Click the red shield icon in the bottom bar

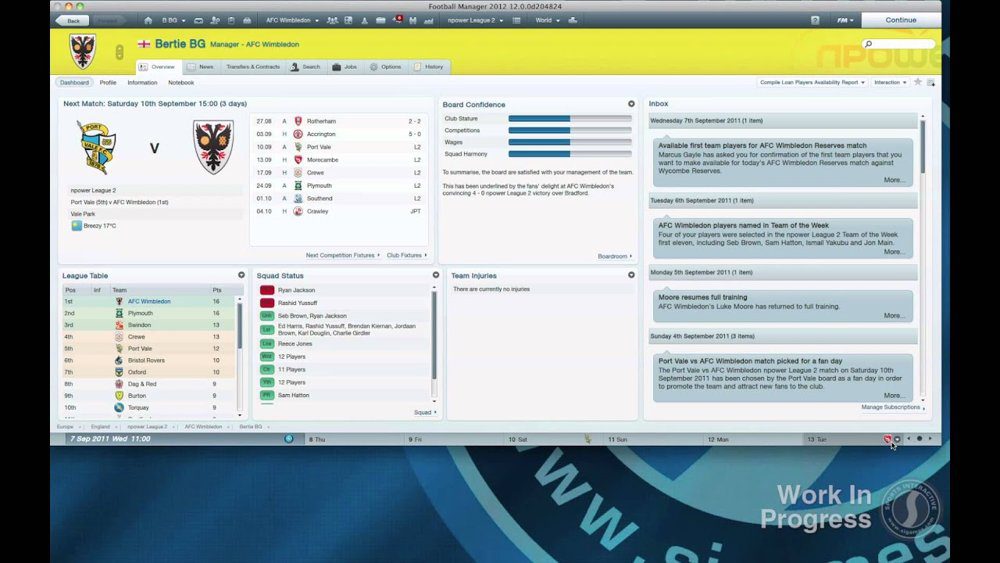[x=886, y=439]
